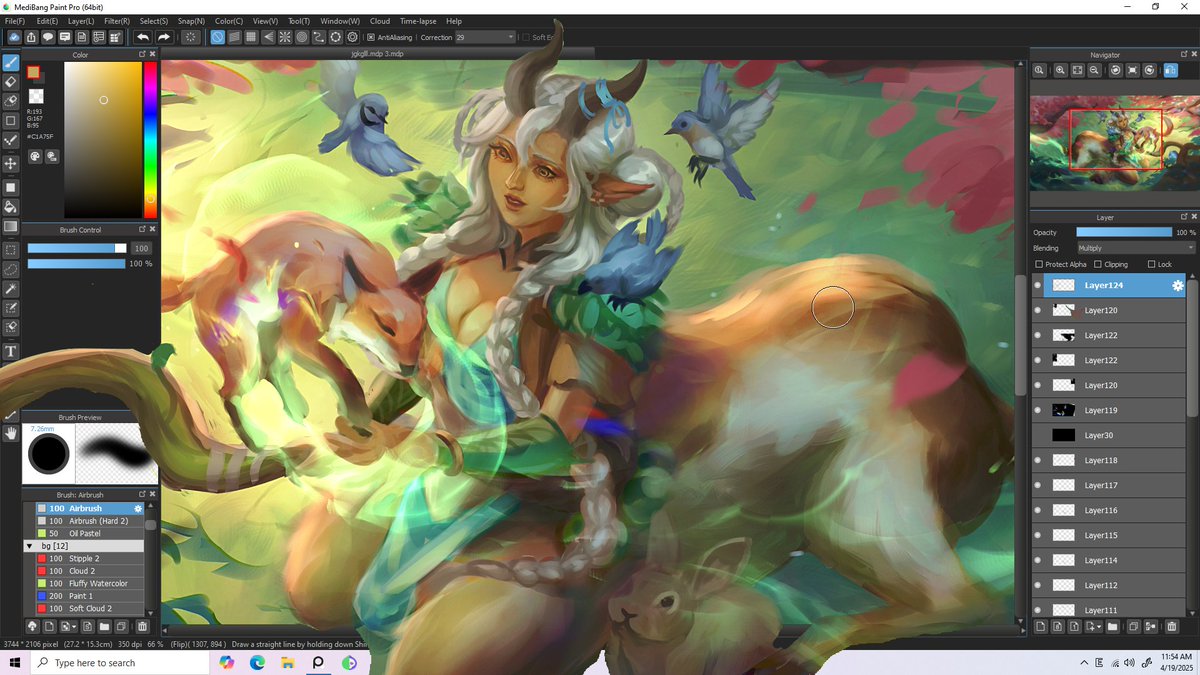The image size is (1200, 675).
Task: Rotate canvas left in Navigator
Action: [1115, 70]
